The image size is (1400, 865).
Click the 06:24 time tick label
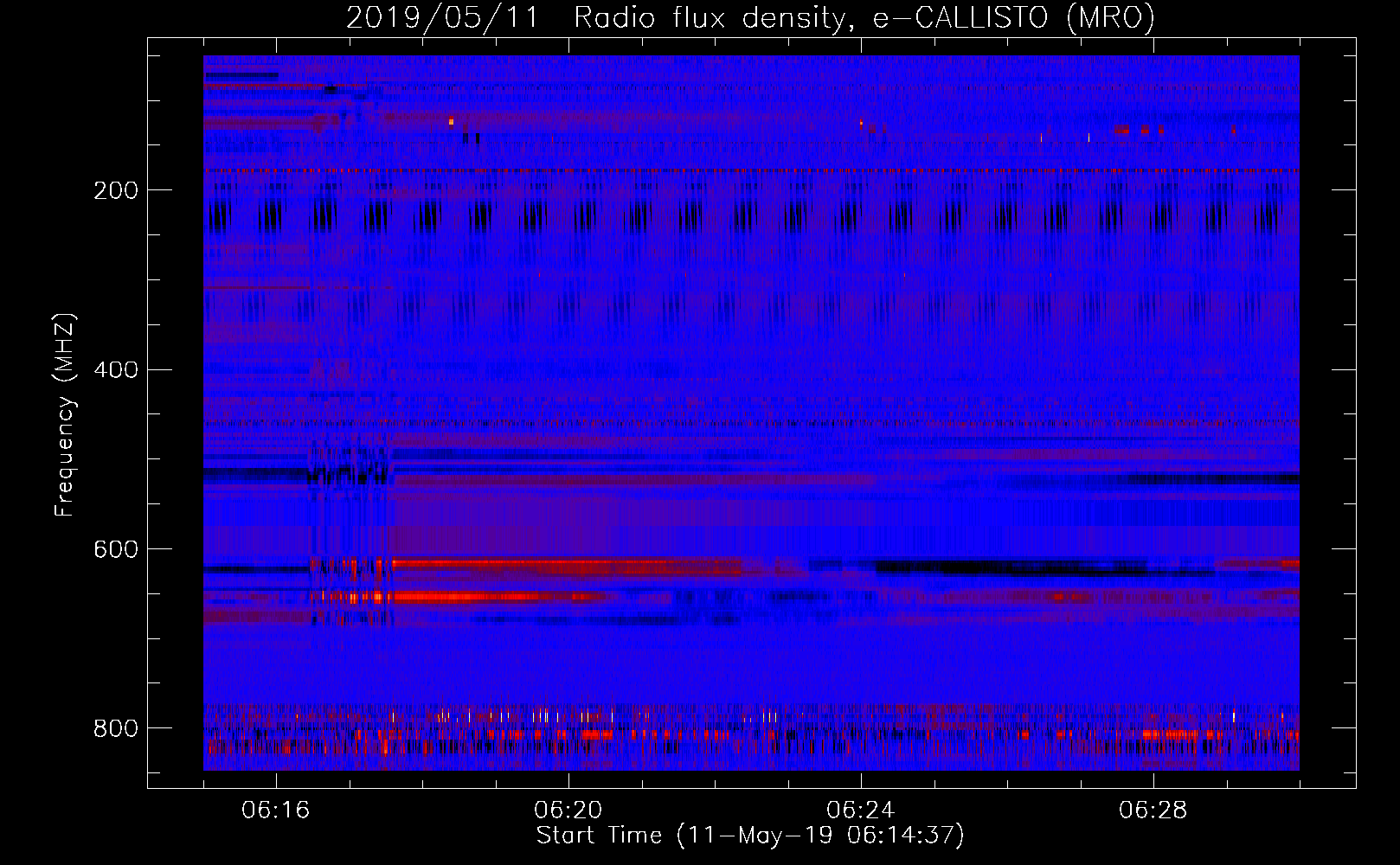(x=861, y=811)
